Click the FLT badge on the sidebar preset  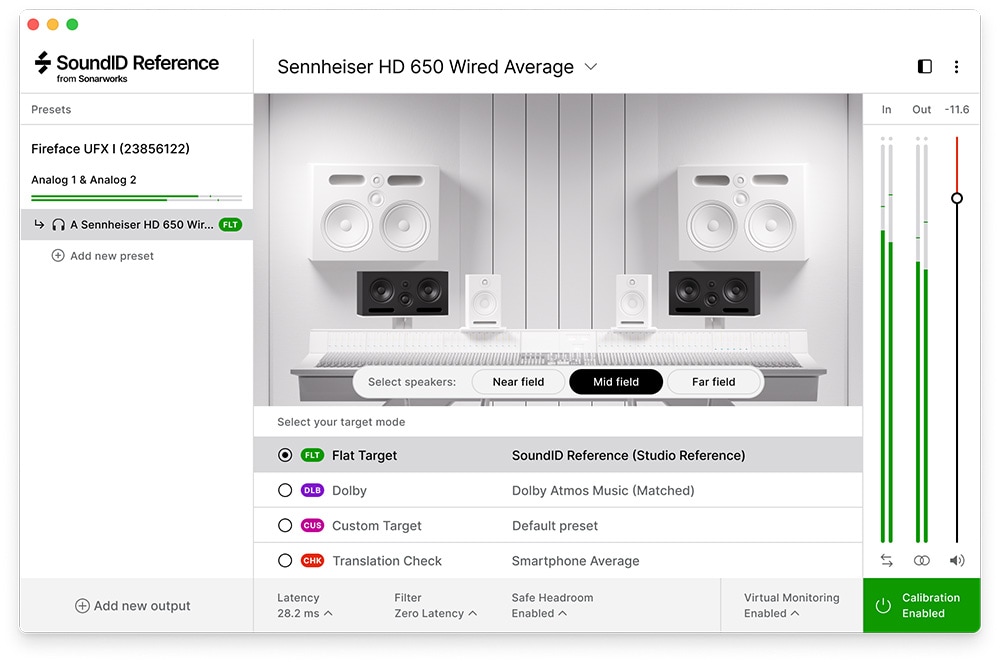230,224
